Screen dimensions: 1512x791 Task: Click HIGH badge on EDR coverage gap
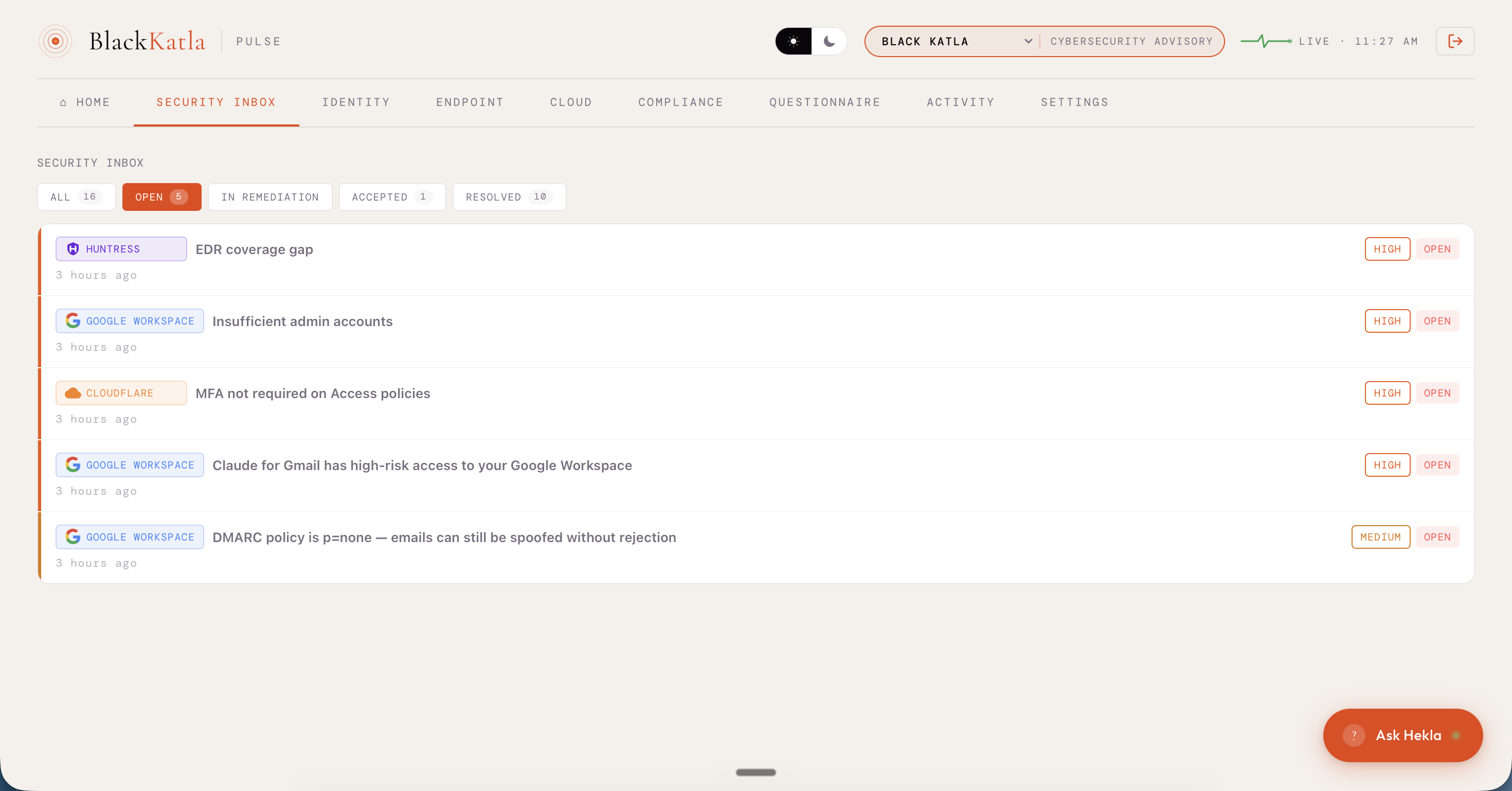click(x=1387, y=249)
